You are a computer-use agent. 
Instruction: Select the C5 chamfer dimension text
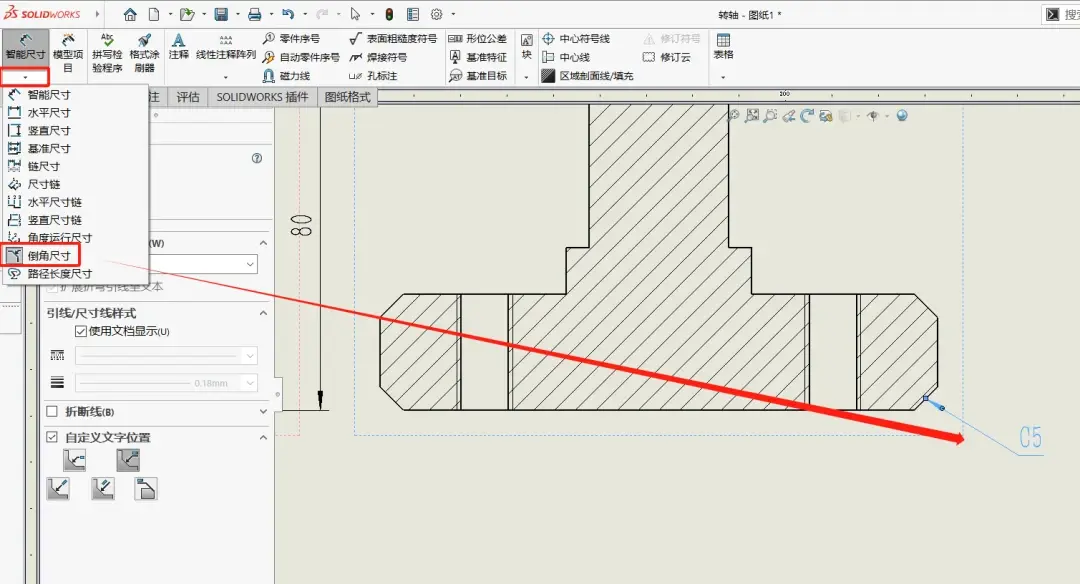click(x=1030, y=437)
